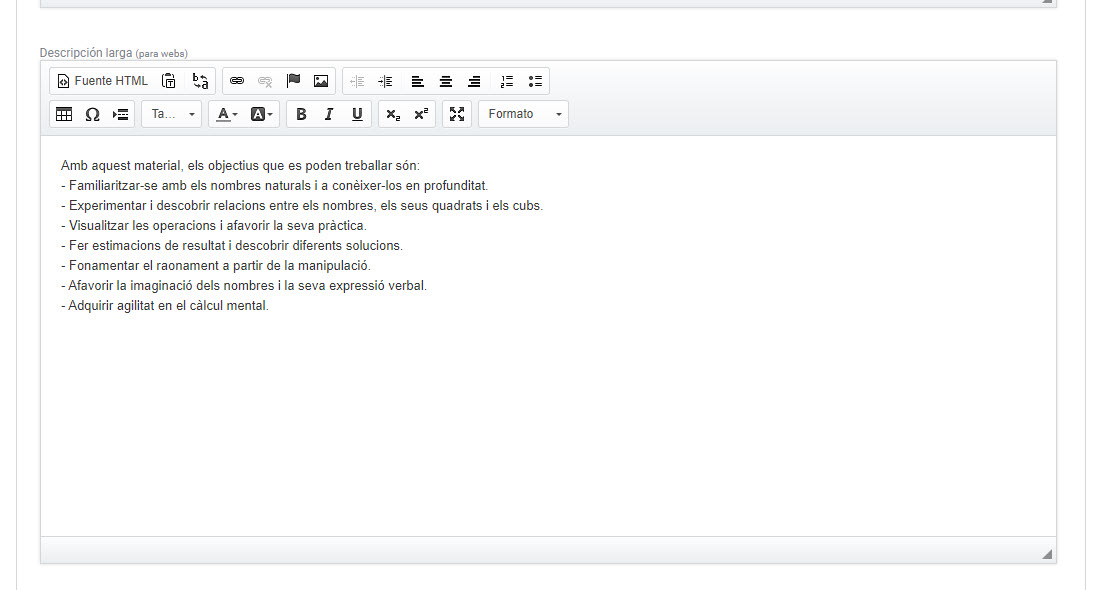Click the editor's bottom-right resize handle
This screenshot has width=1093, height=590.
(x=1047, y=554)
